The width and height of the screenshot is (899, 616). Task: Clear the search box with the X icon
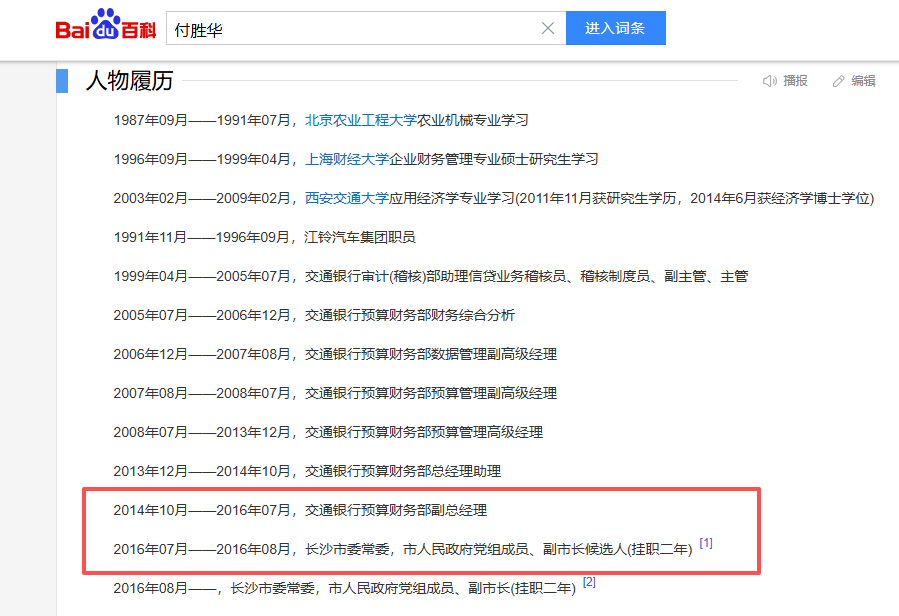(548, 28)
